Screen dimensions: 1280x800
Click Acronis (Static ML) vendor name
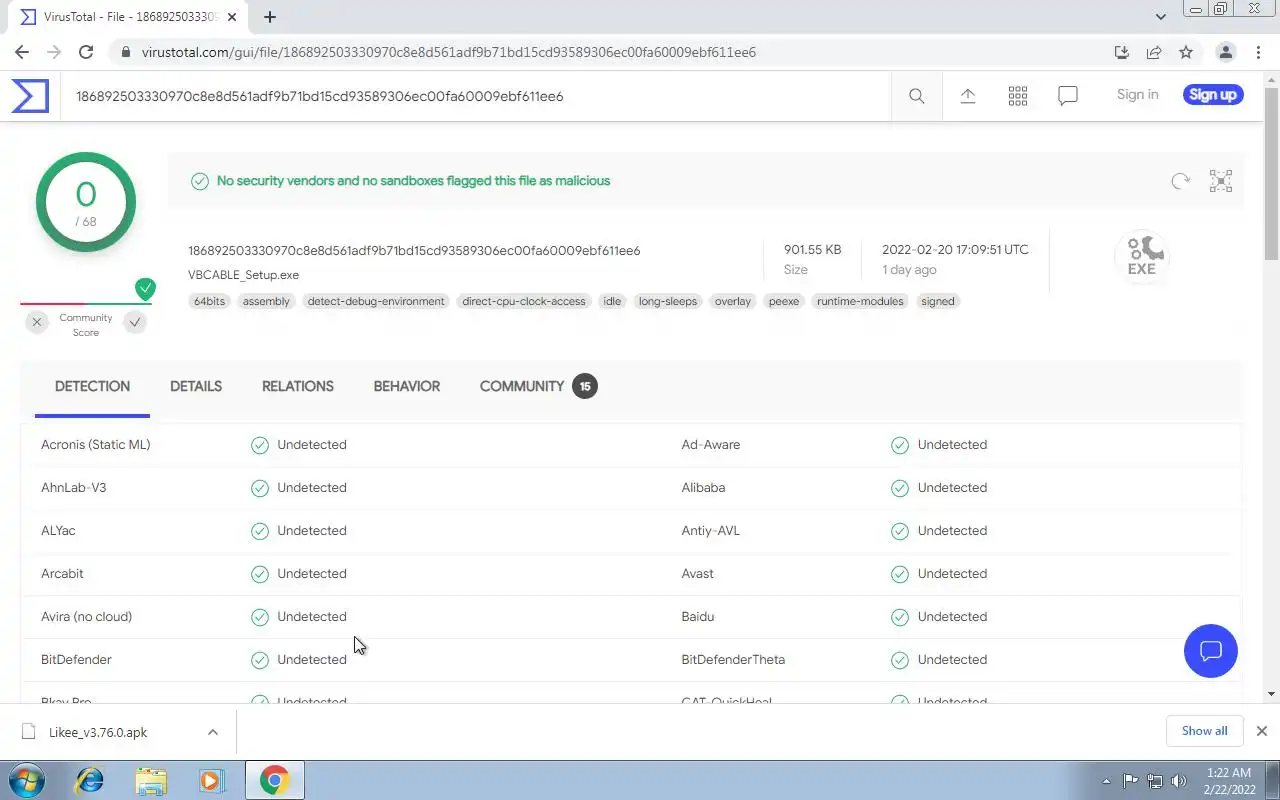[x=96, y=445]
